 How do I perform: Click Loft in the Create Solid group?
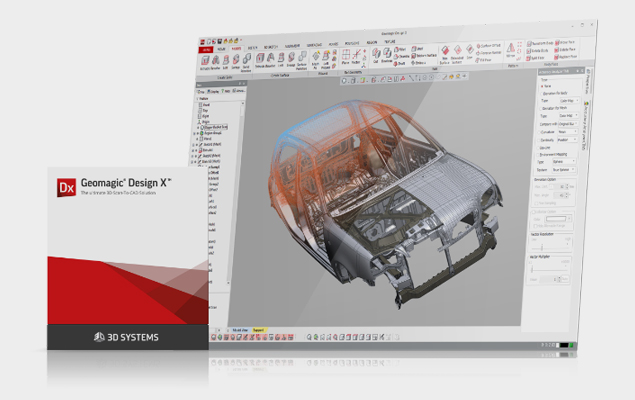tap(226, 62)
